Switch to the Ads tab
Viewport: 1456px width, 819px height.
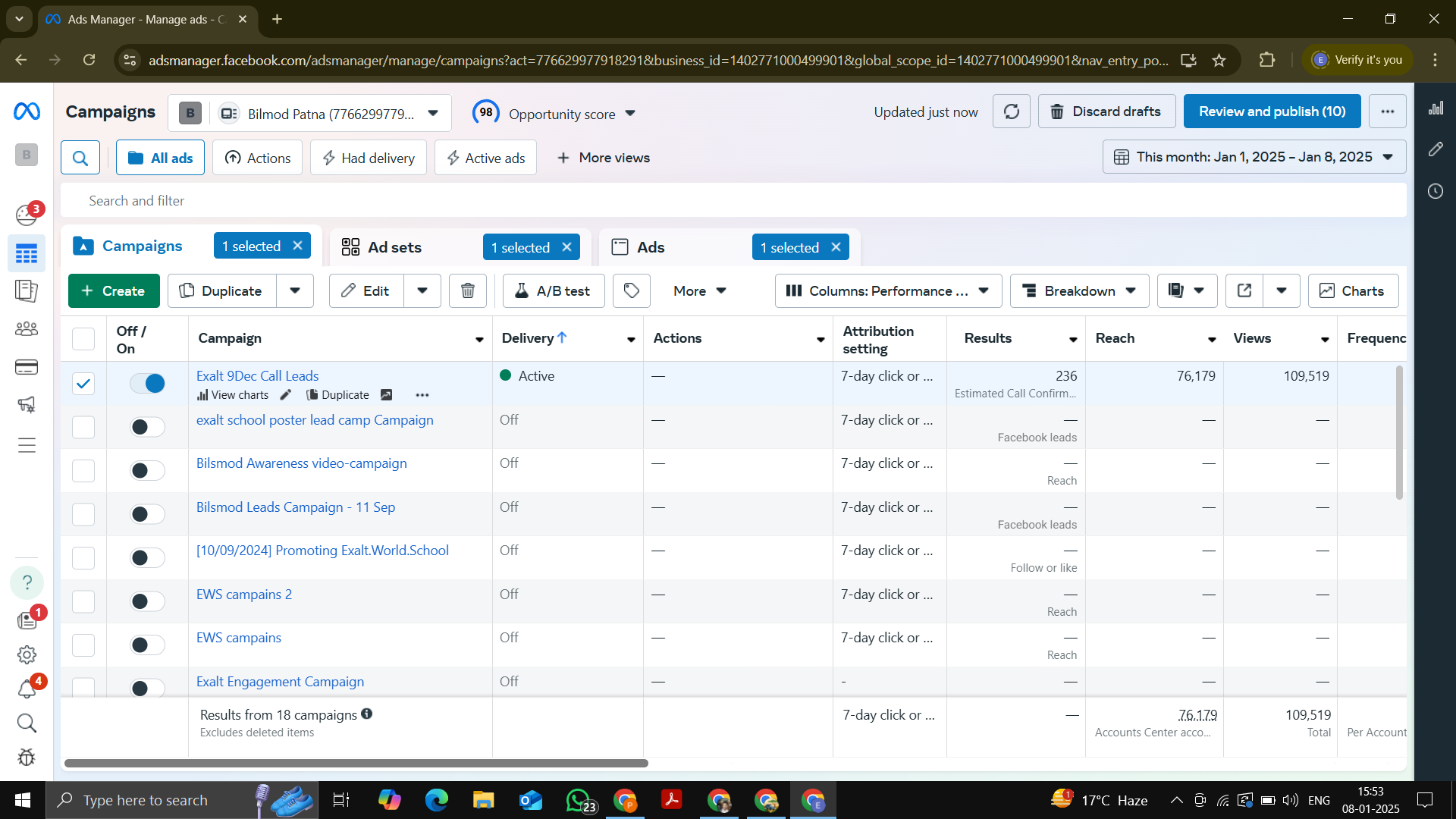pos(651,248)
